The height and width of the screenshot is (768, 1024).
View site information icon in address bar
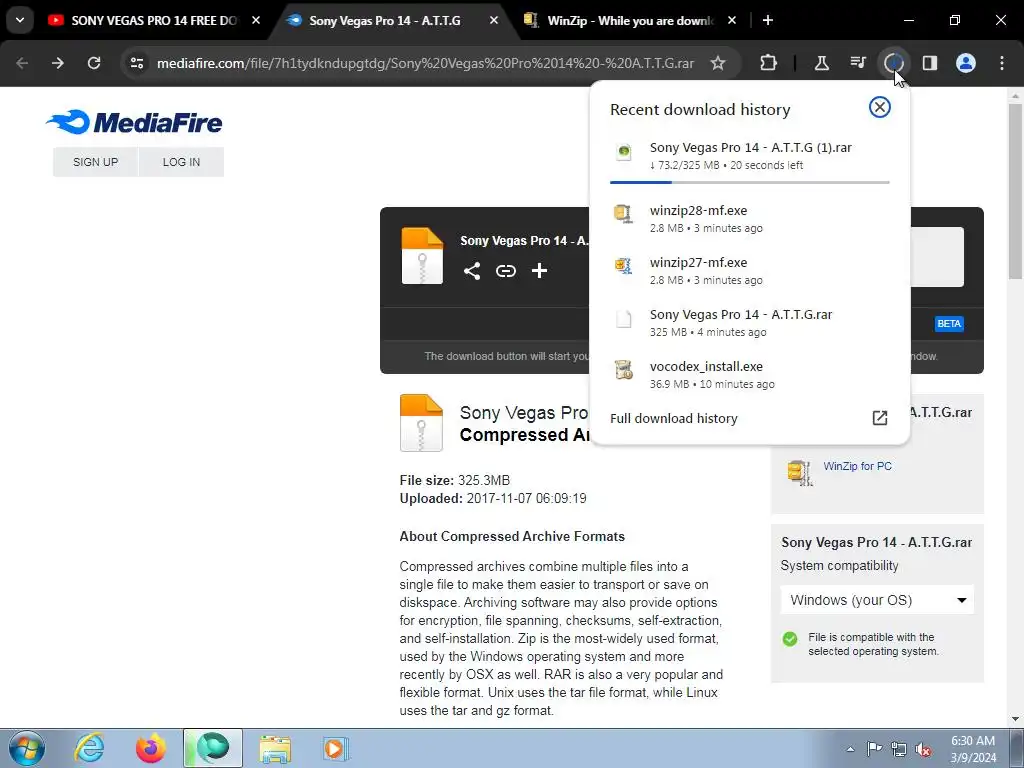coord(137,63)
